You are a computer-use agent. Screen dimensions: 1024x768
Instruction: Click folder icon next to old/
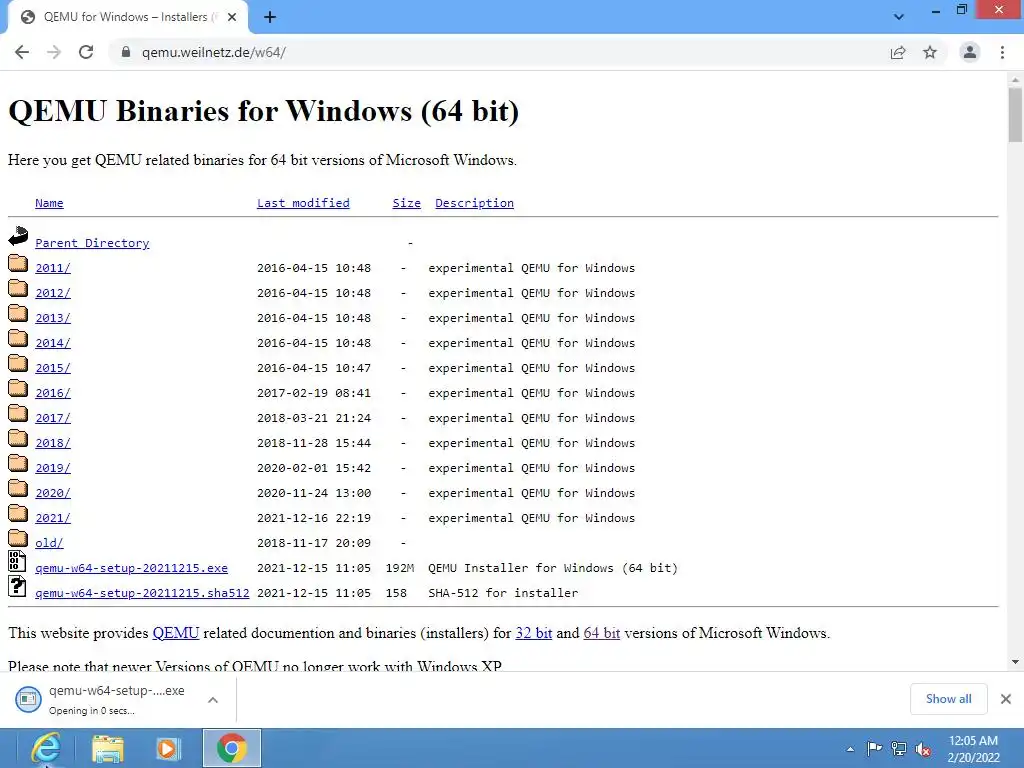(x=18, y=538)
